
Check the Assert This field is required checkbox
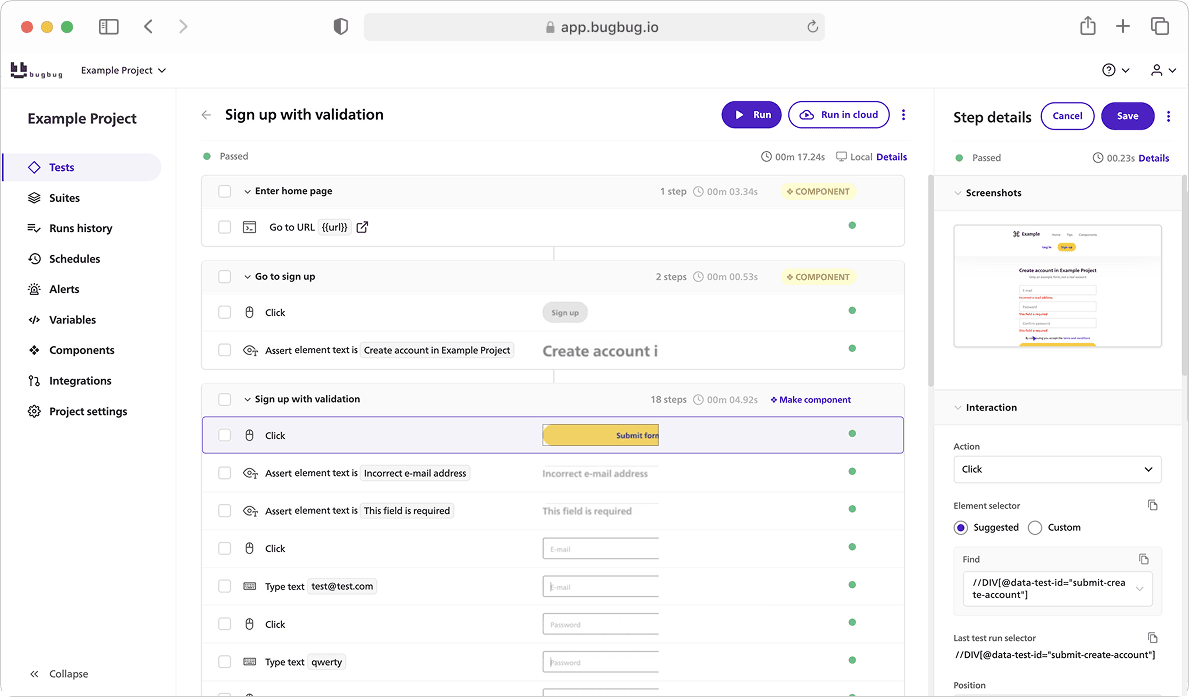(x=225, y=510)
